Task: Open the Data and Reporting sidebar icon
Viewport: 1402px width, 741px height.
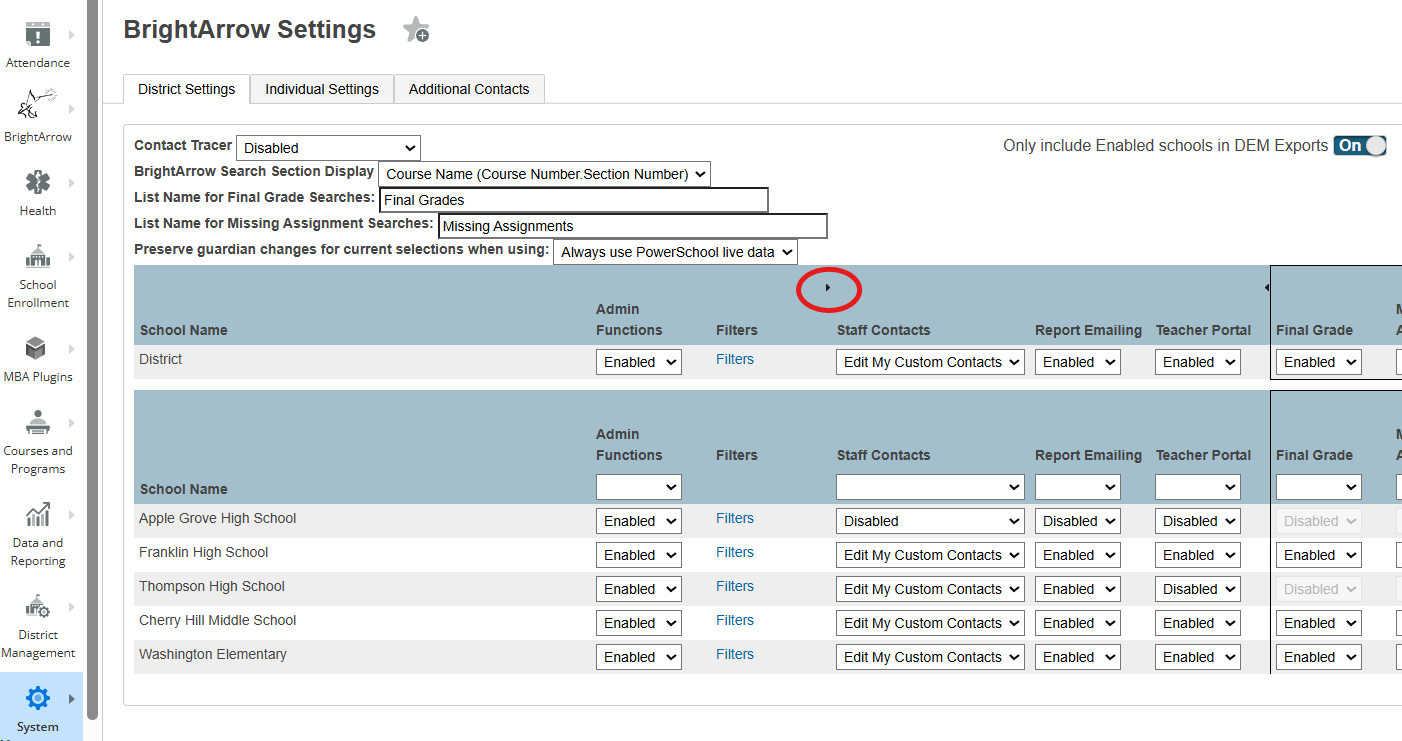Action: [38, 515]
